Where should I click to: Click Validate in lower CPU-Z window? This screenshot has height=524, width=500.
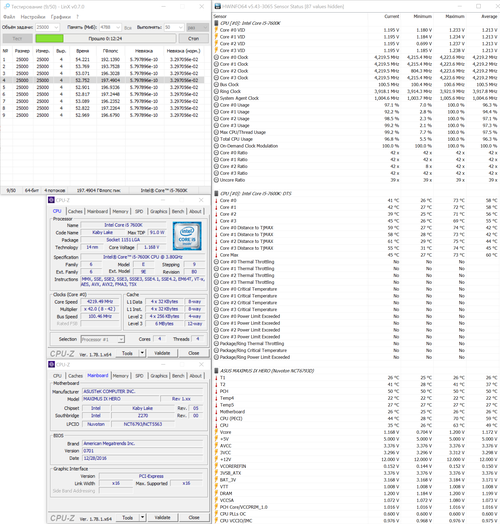click(x=162, y=517)
